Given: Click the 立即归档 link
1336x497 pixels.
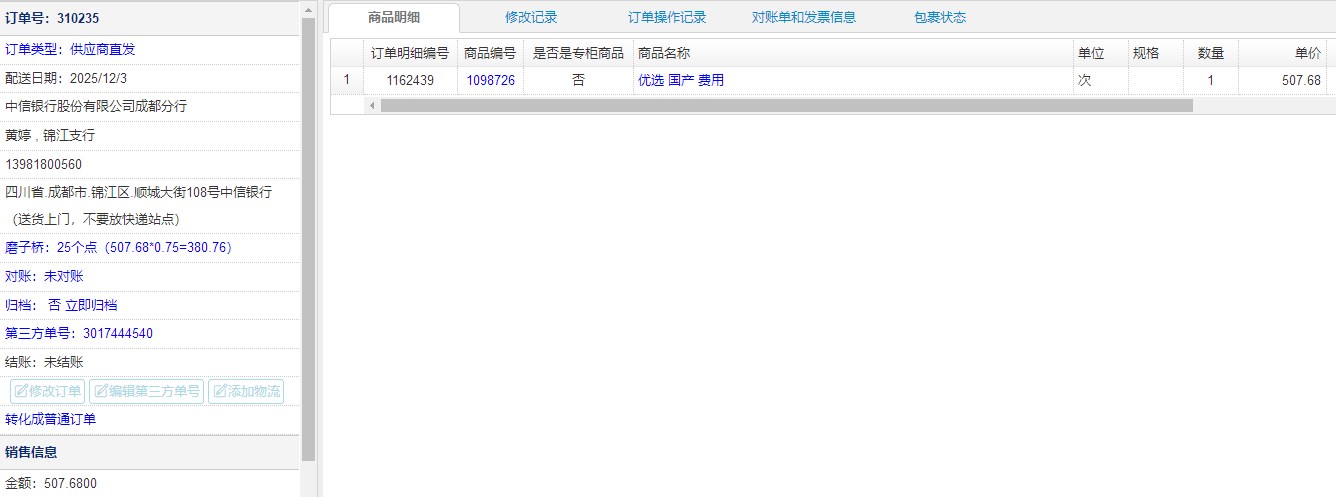Looking at the screenshot, I should click(x=91, y=305).
